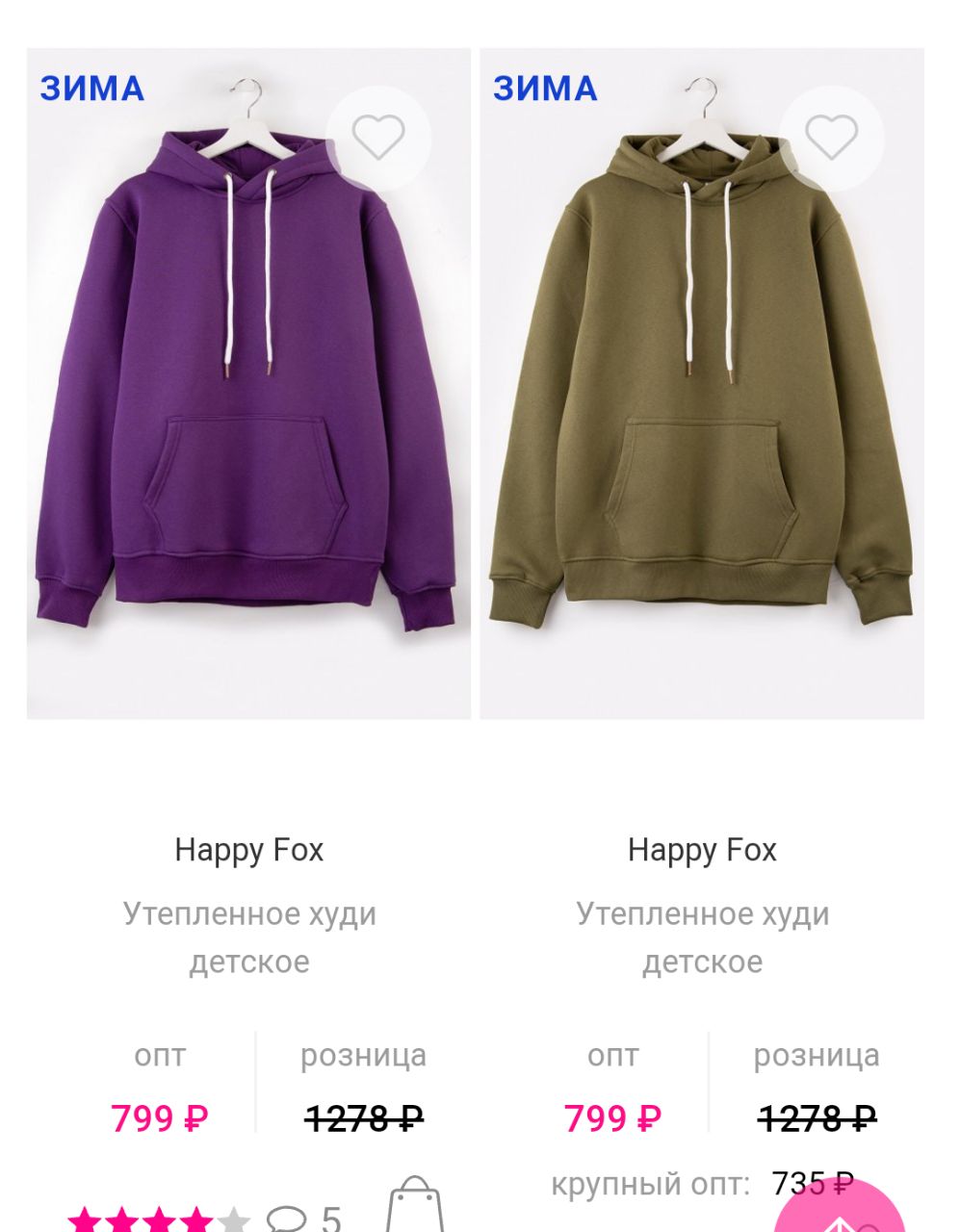Open the purple Утепленное худи детское title
This screenshot has width=960, height=1232.
click(x=249, y=937)
